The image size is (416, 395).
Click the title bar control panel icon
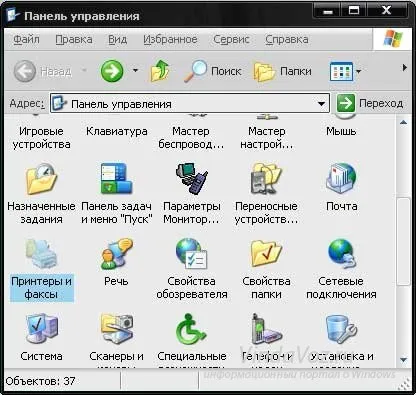pyautogui.click(x=13, y=14)
